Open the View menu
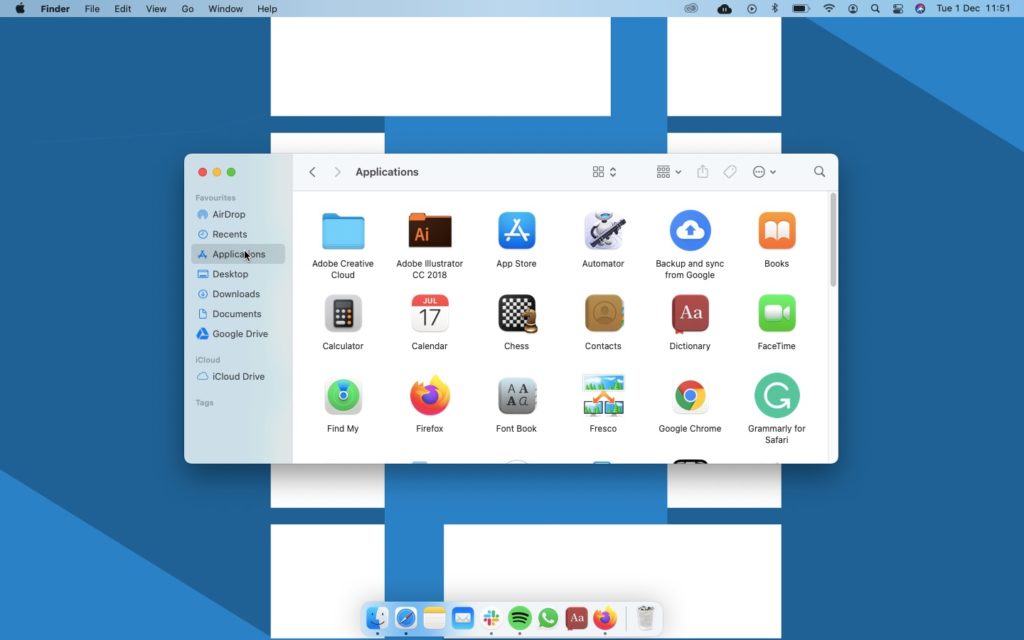The height and width of the screenshot is (640, 1024). (156, 8)
